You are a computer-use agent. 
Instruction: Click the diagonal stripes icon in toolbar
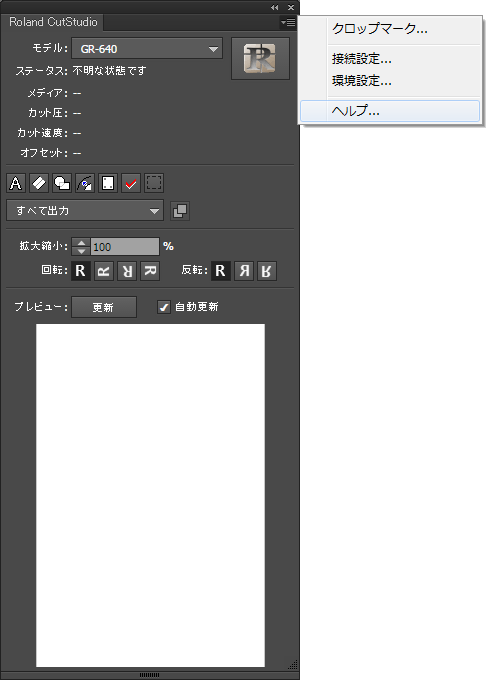pyautogui.click(x=39, y=183)
